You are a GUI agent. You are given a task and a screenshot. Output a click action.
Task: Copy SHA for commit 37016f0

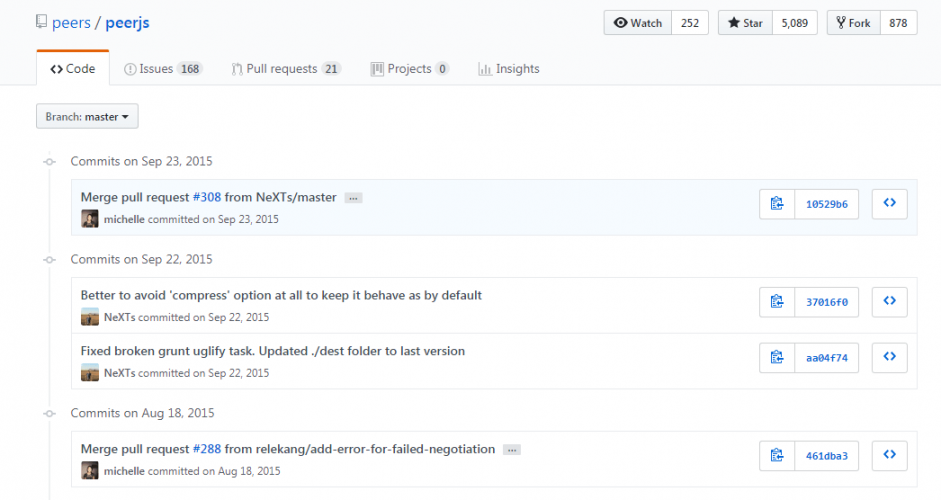[x=777, y=302]
